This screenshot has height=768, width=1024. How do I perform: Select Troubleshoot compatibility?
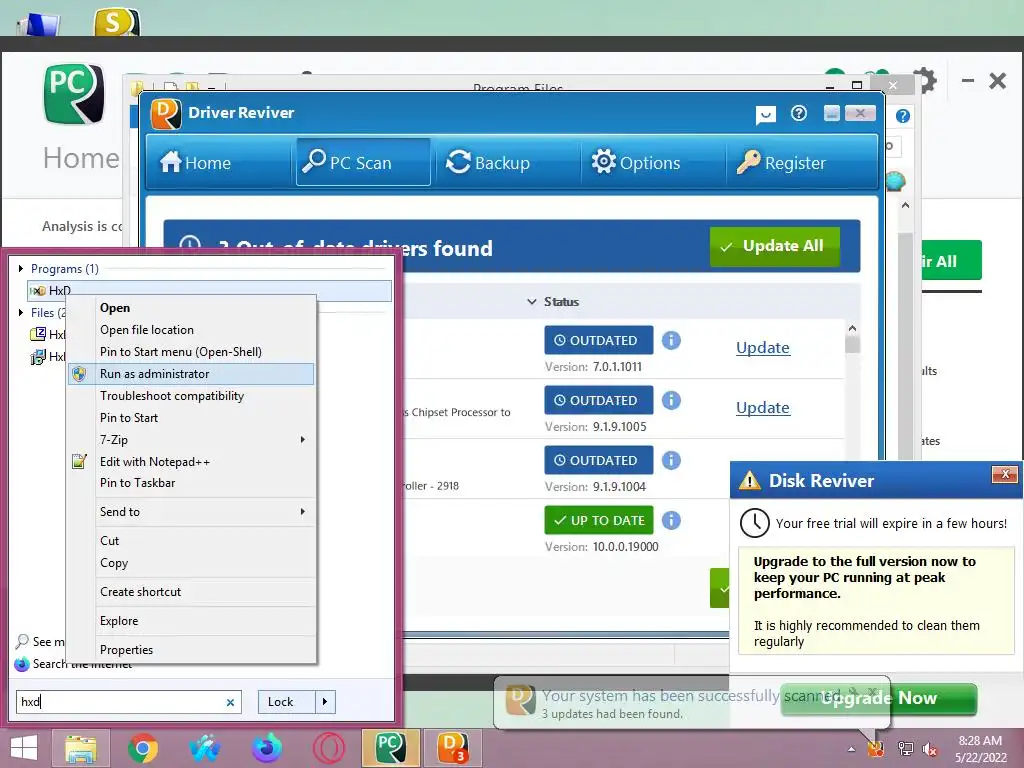tap(190, 396)
